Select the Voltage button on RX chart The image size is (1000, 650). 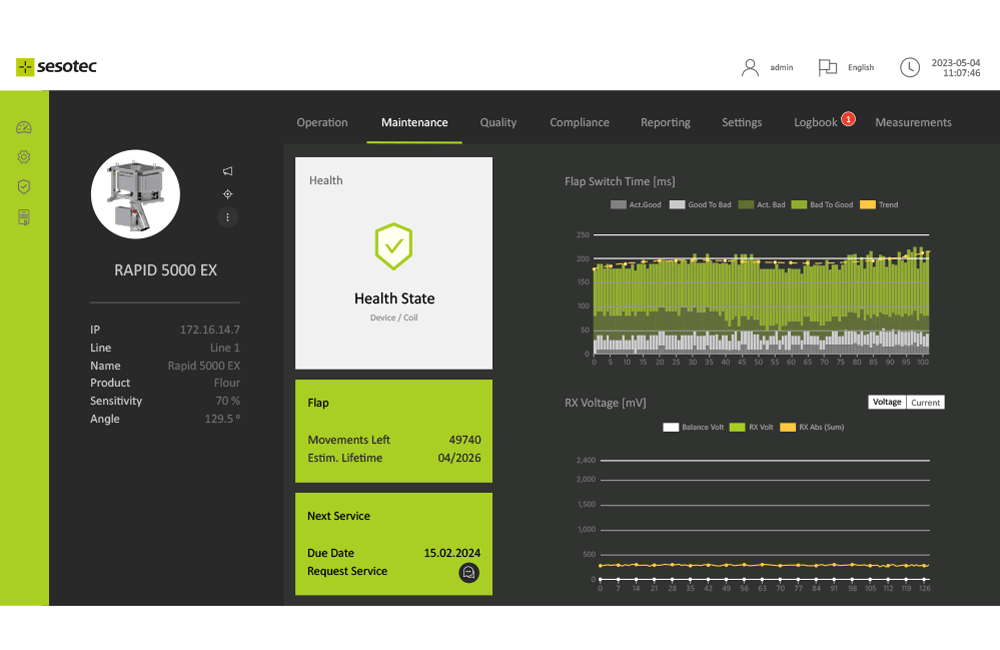pos(886,402)
